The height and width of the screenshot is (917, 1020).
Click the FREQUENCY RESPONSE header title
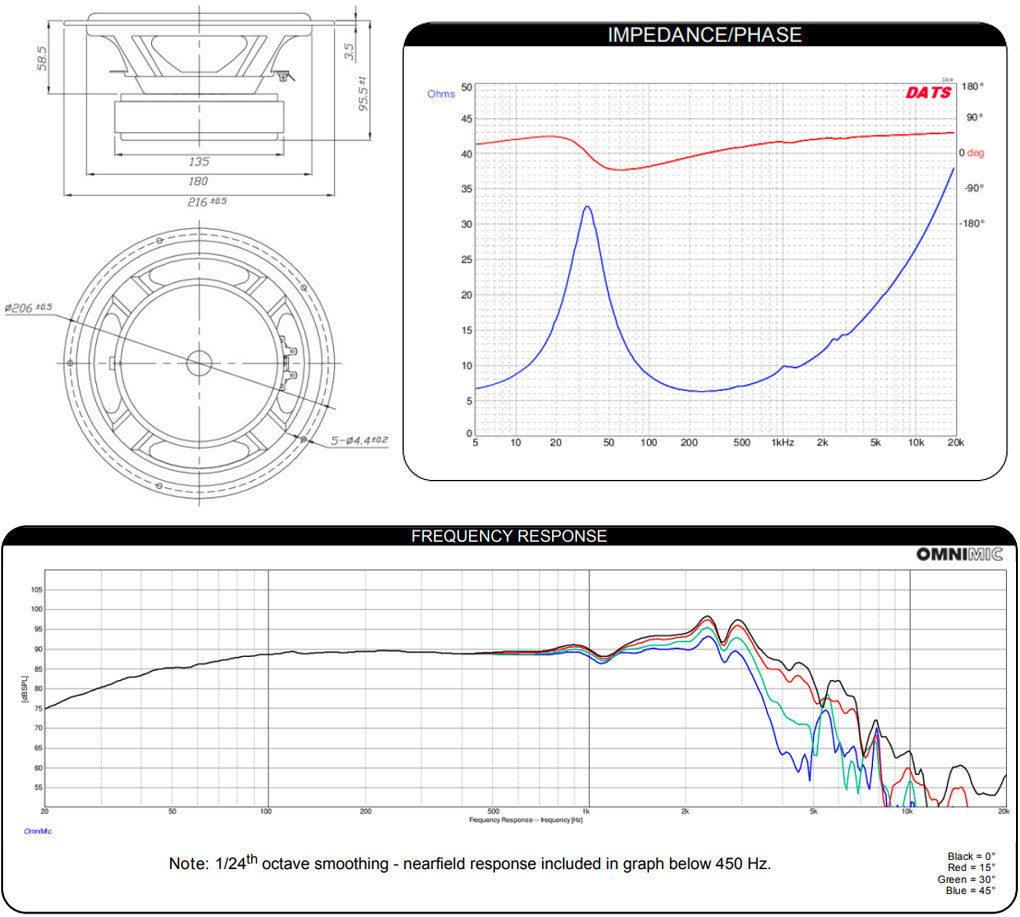click(509, 536)
